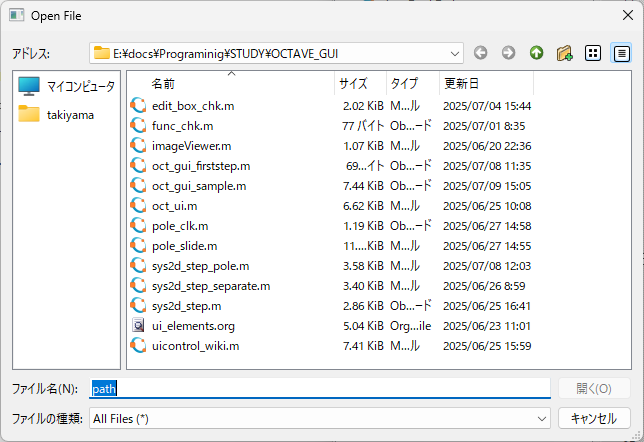Viewport: 644px width, 442px height.
Task: Click the document icon of ui_elements.org
Action: (138, 326)
